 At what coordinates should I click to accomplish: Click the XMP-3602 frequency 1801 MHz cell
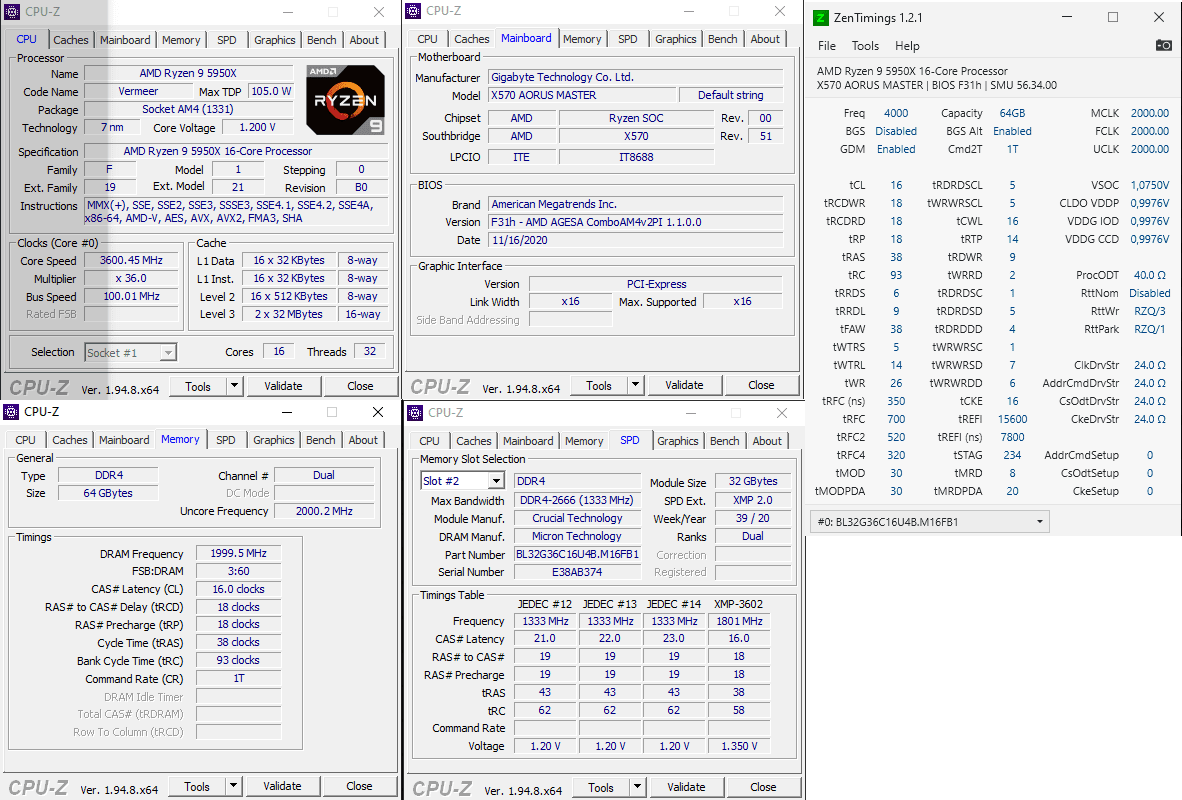tap(739, 621)
